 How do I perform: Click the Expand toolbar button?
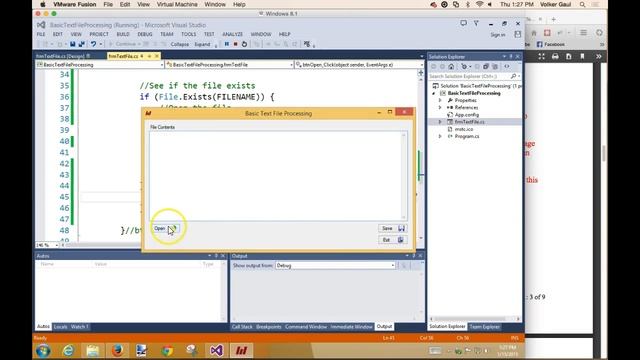[202, 44]
